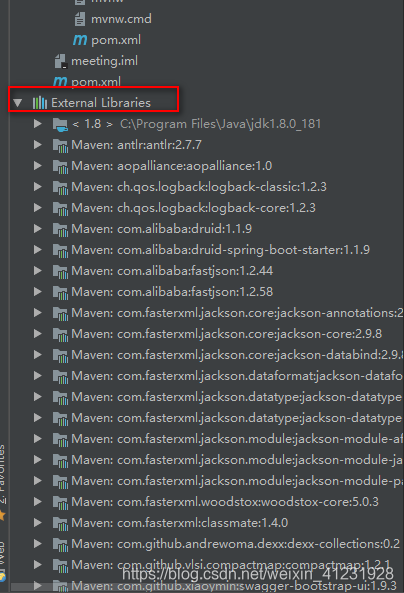Expand druid-spring-boot-starter:1.1.9 library

[x=37, y=250]
